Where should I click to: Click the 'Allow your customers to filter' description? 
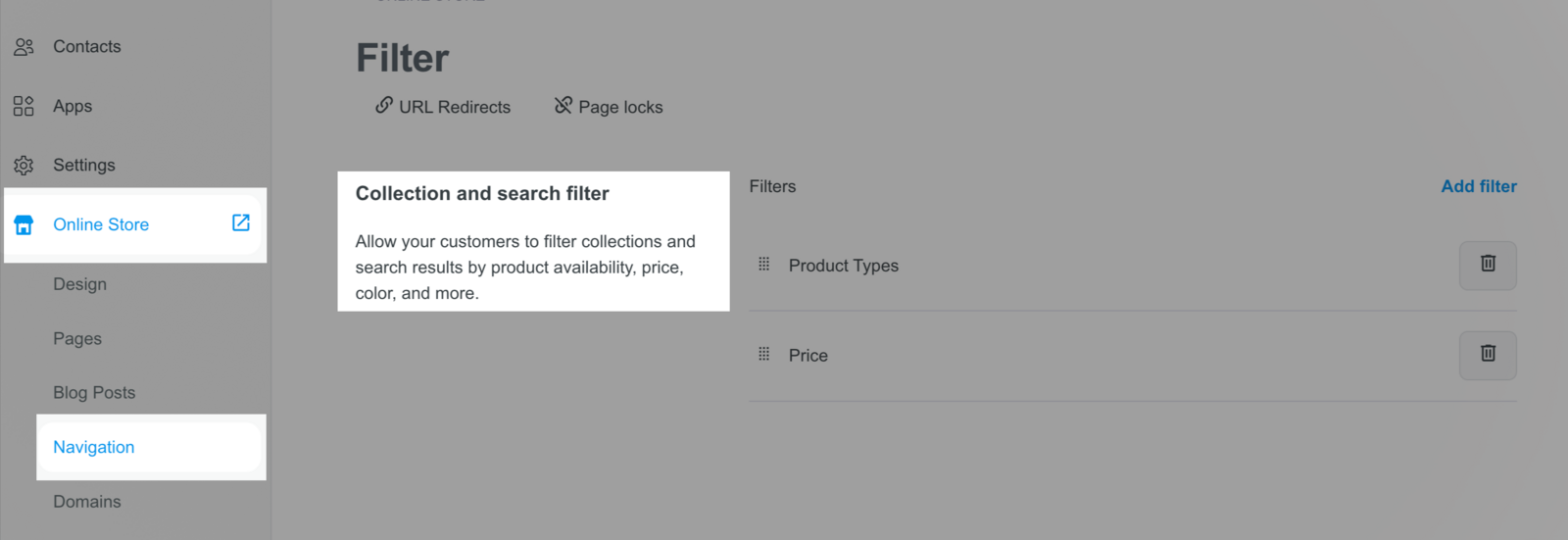[526, 268]
